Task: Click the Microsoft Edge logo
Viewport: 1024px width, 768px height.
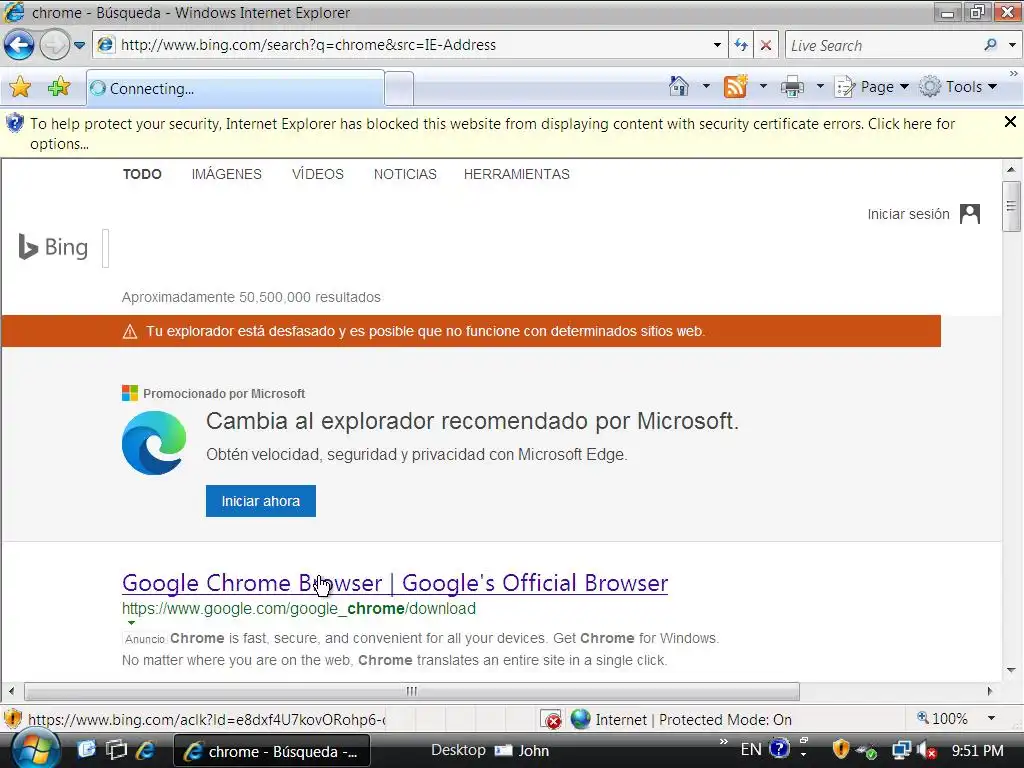Action: click(154, 443)
